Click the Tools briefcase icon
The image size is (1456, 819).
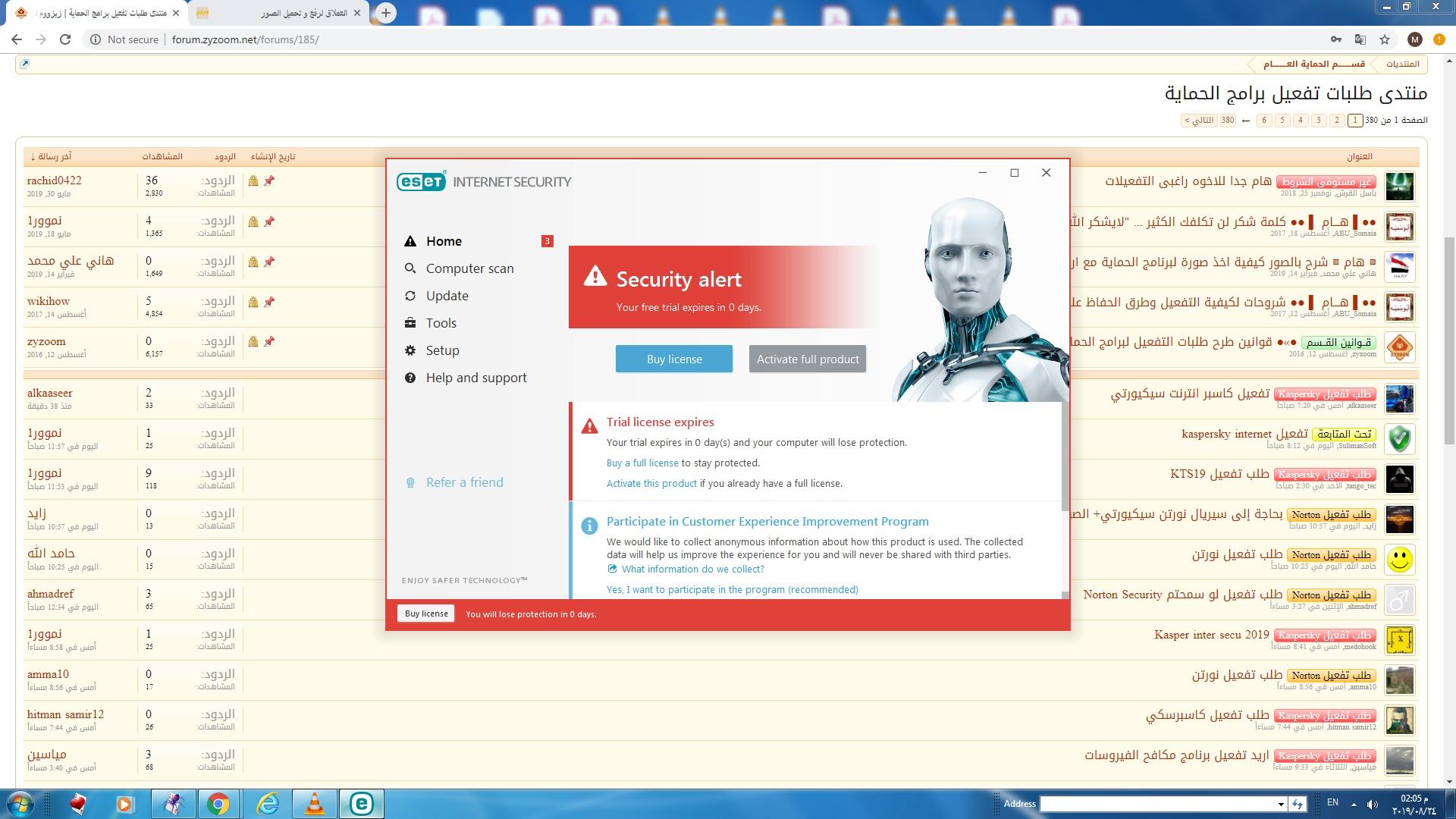[410, 323]
